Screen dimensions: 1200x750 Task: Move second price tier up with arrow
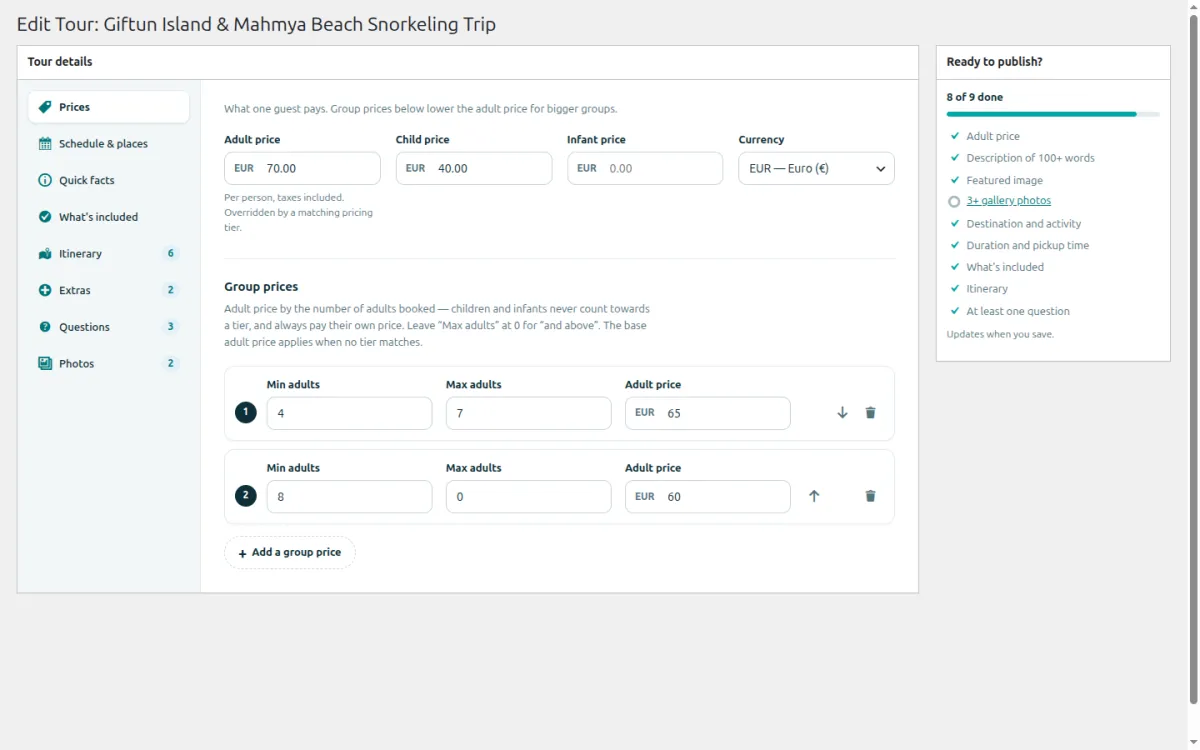814,496
